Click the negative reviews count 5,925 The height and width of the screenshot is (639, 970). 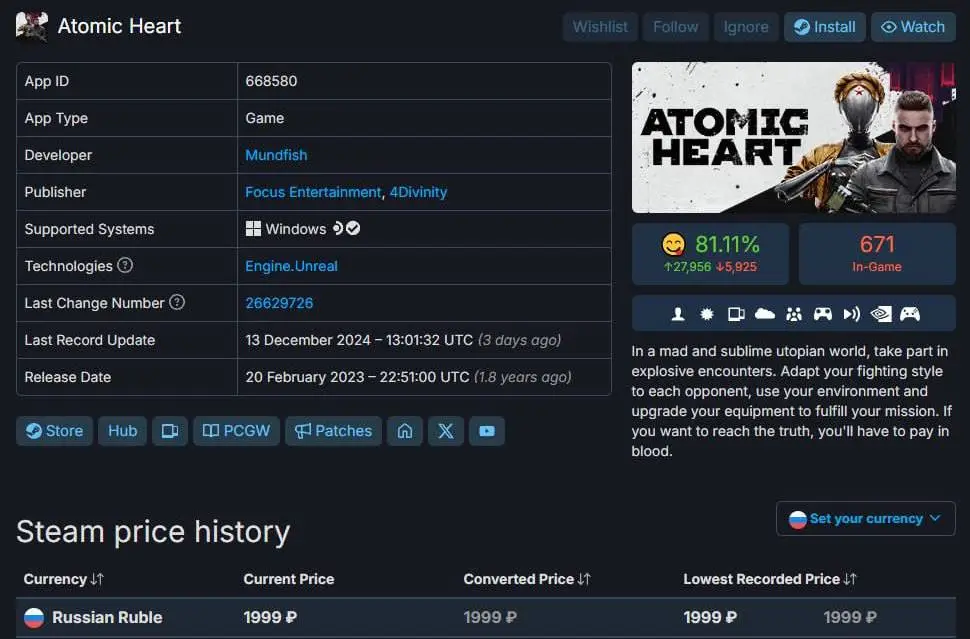[x=736, y=267]
